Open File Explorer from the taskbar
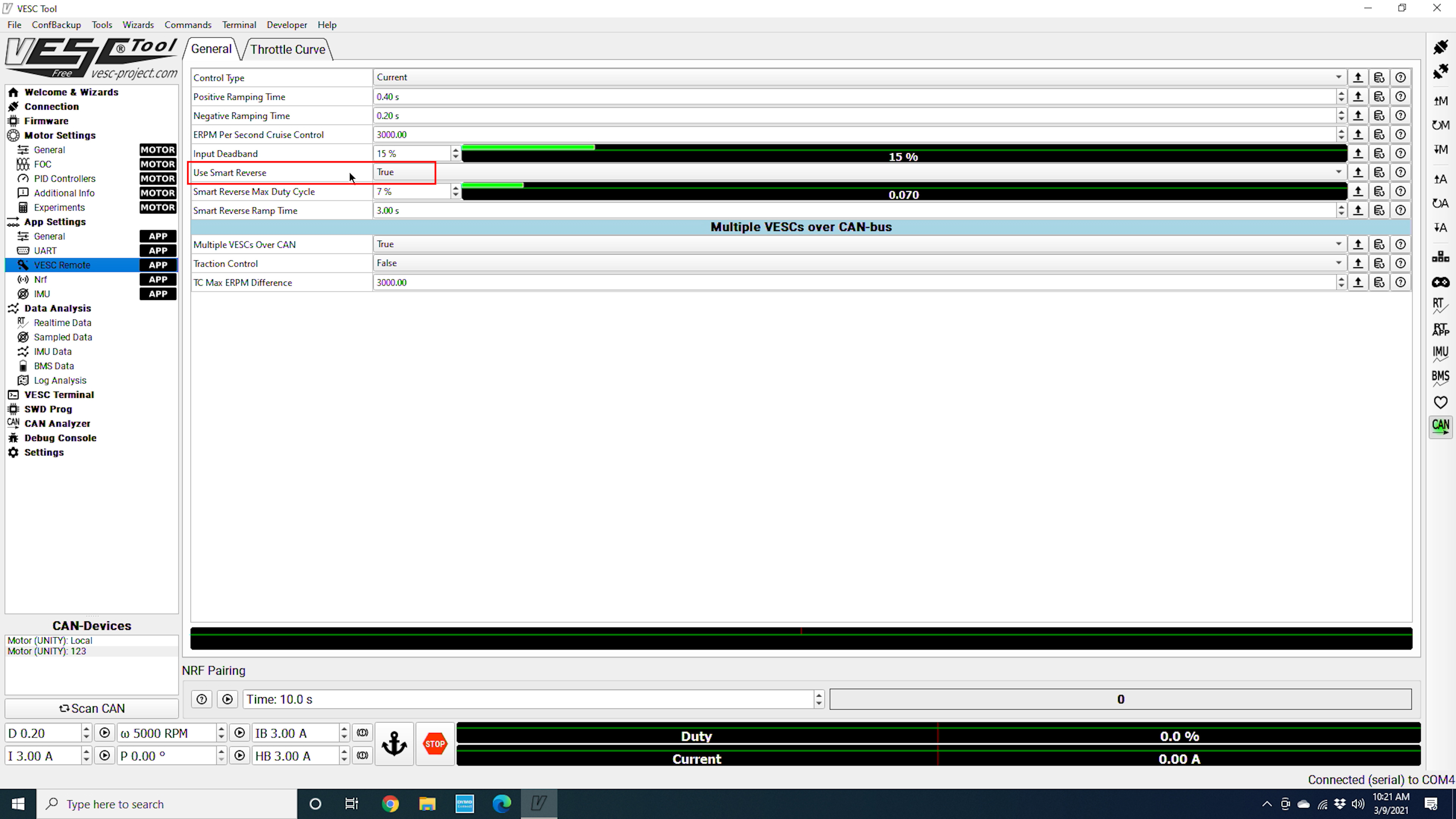This screenshot has width=1456, height=819. pyautogui.click(x=427, y=804)
